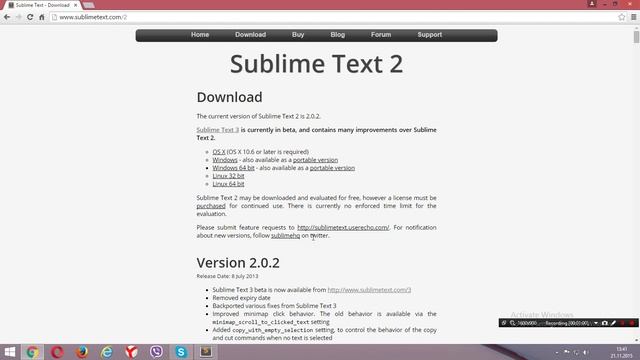
Task: Click the browser forward arrow
Action: 18,17
